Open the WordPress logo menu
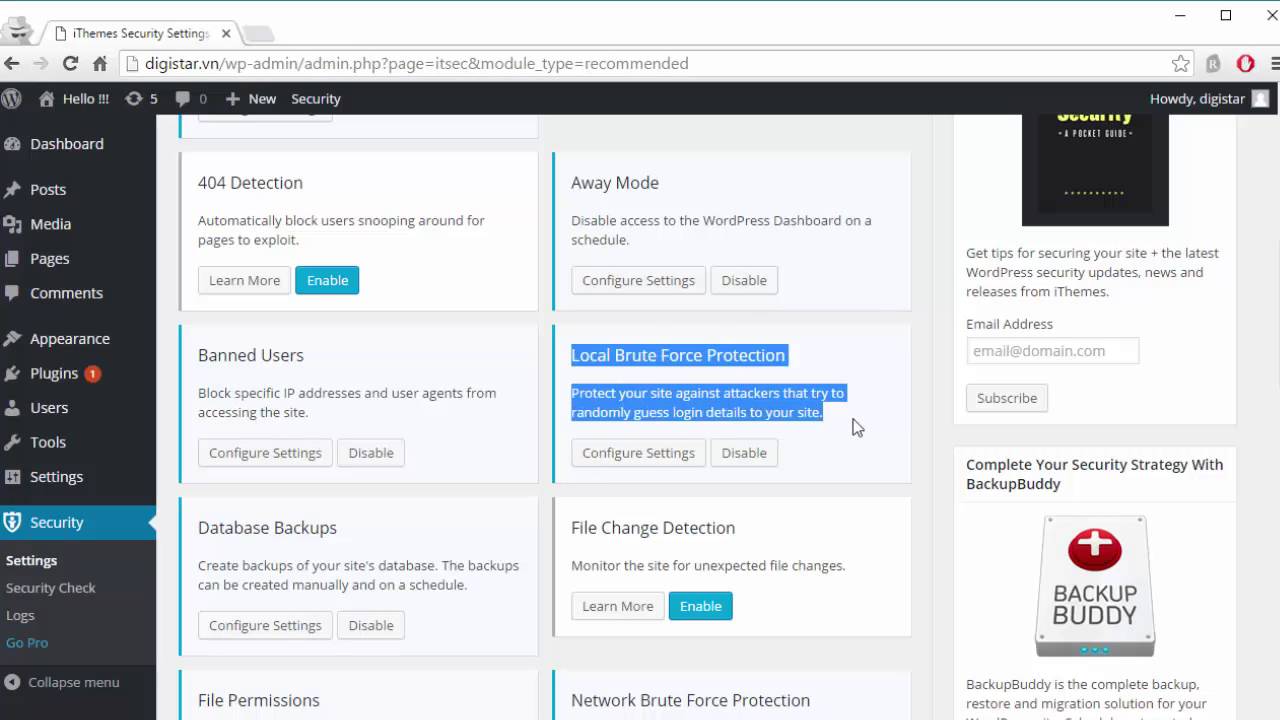Screen dimensions: 1280x720 [12, 98]
